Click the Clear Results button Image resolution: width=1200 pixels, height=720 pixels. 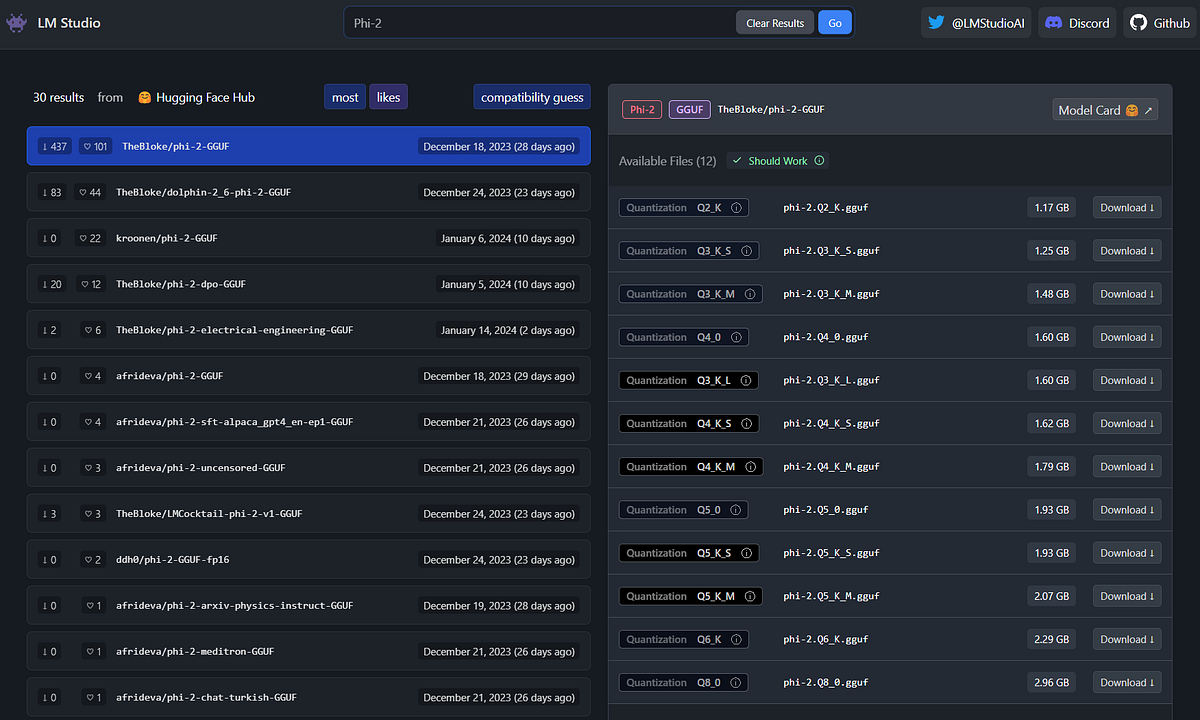(x=774, y=21)
